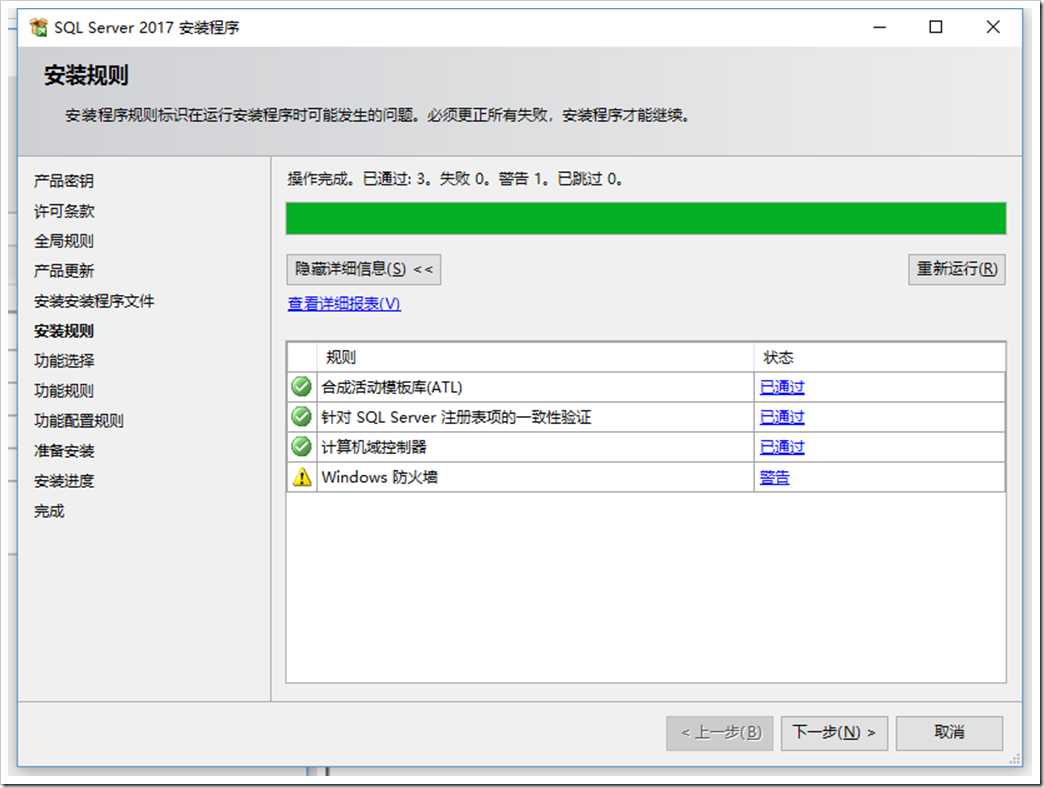Select 功能选择 step in sidebar

point(64,361)
